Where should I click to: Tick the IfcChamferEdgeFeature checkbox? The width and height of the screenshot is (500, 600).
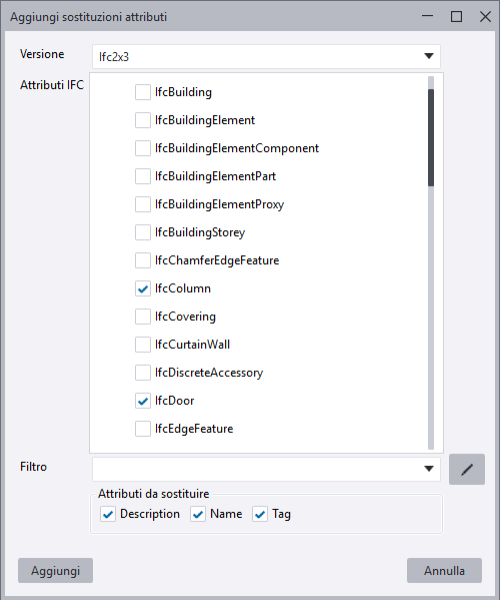(x=143, y=261)
